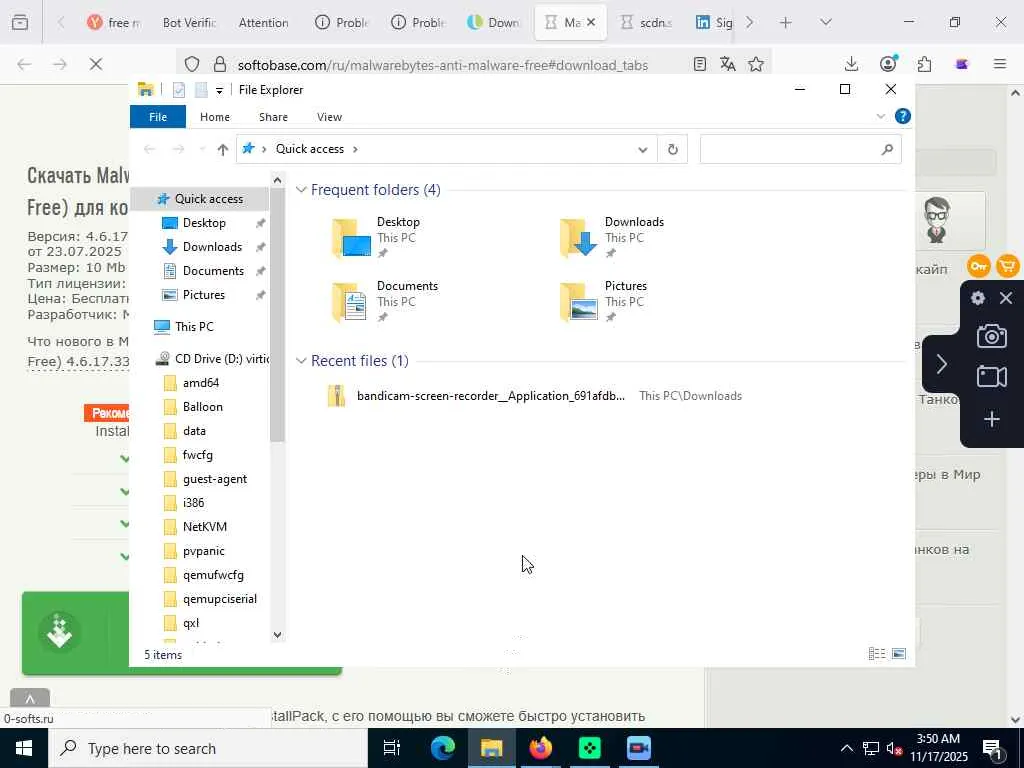Screen dimensions: 1024x768
Task: Start video recording in the capture panel
Action: 991,377
